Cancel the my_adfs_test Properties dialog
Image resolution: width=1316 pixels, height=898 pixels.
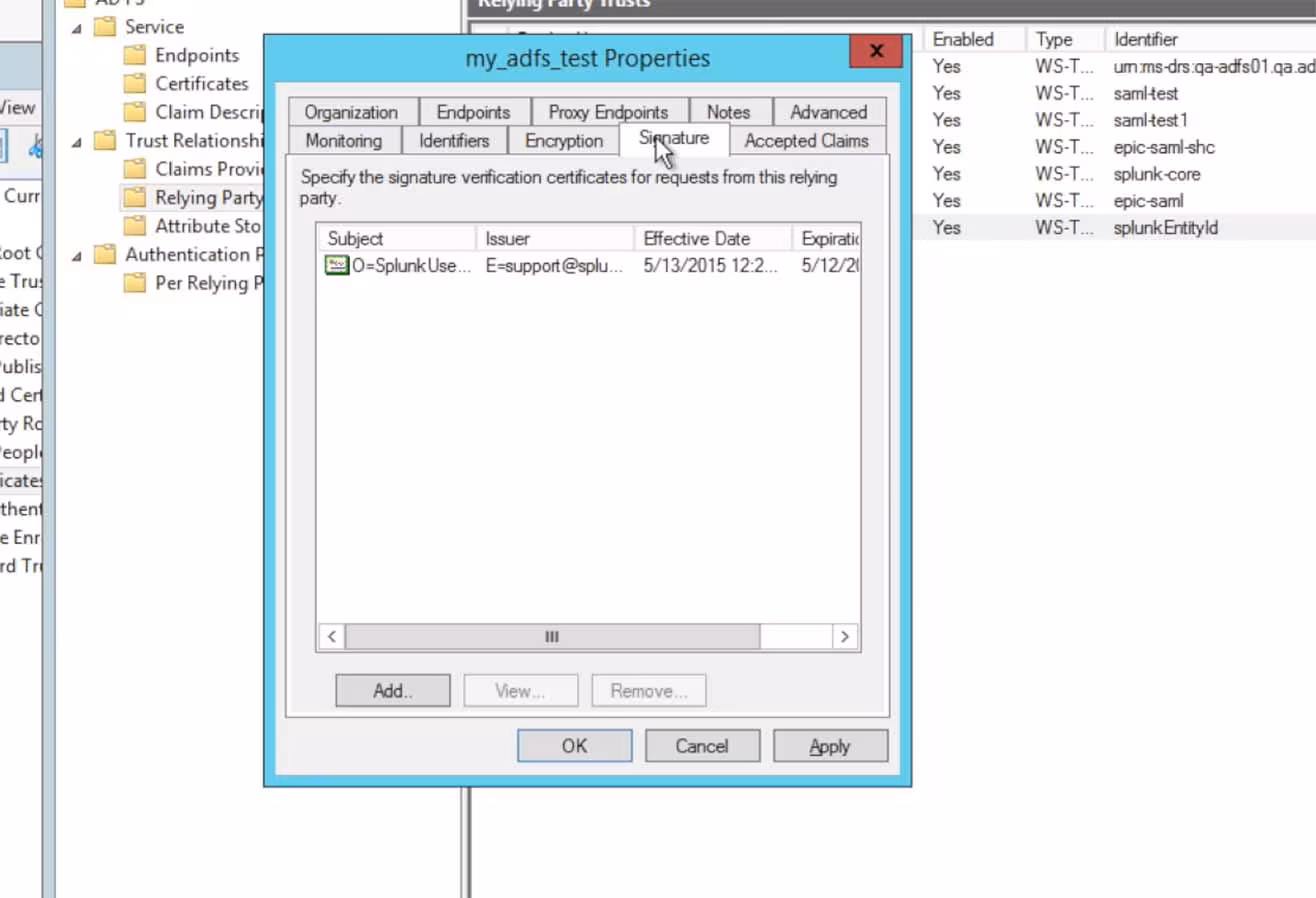click(702, 745)
